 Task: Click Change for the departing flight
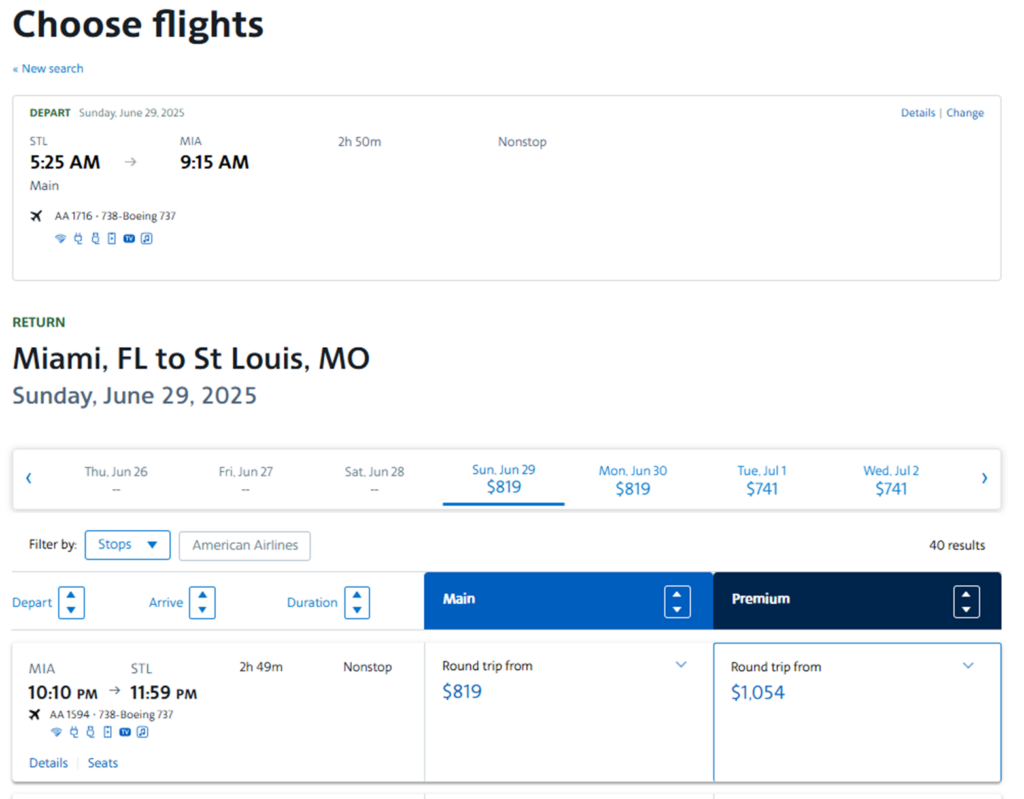point(965,113)
